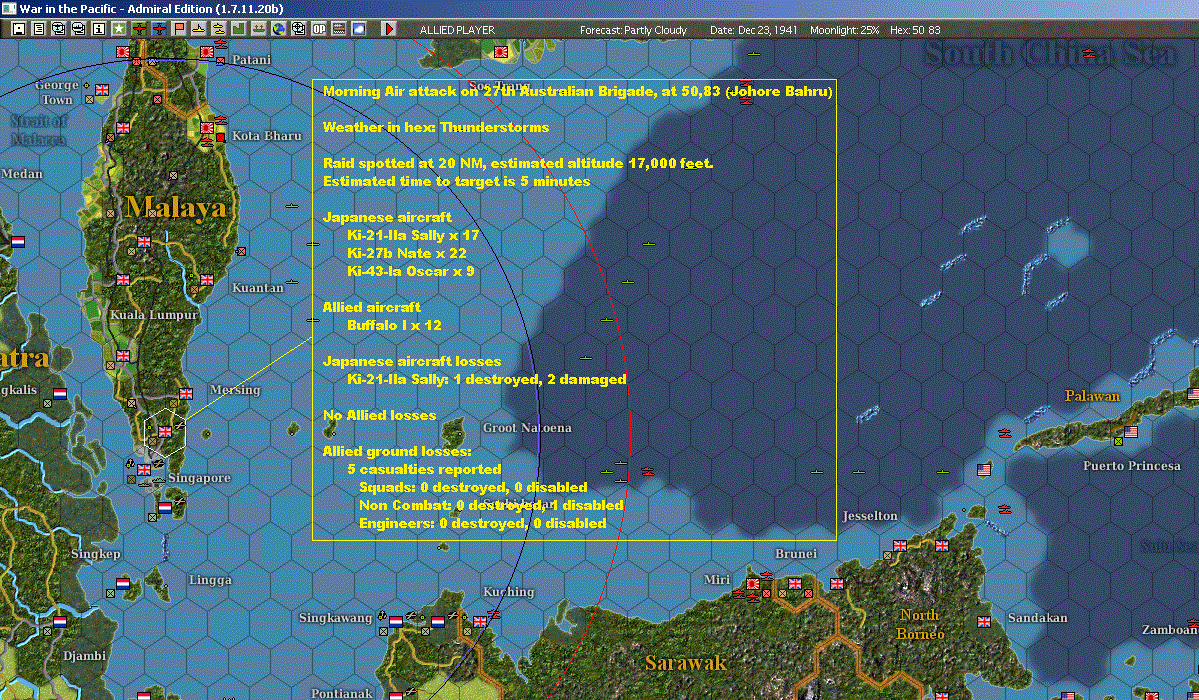Screen dimensions: 1199x700
Task: Click the Malaya region label
Action: tap(176, 207)
